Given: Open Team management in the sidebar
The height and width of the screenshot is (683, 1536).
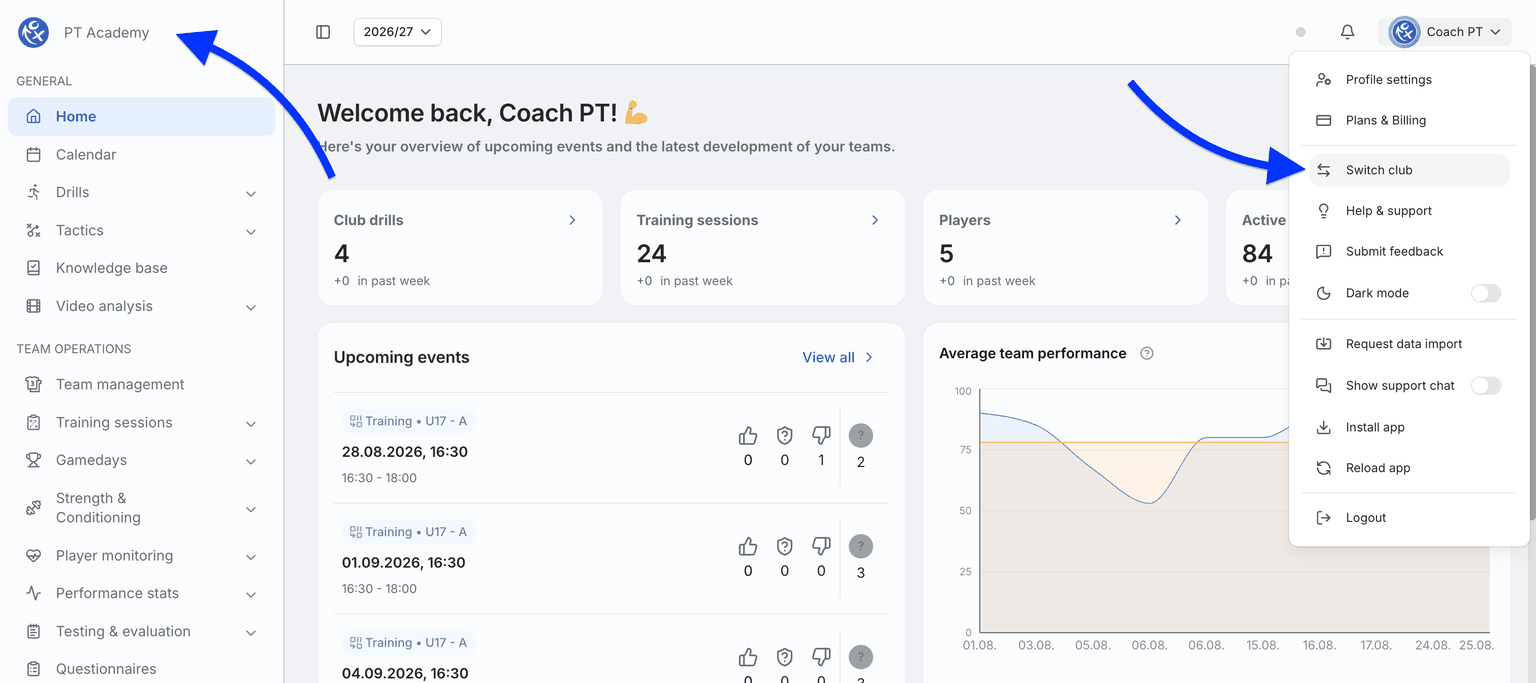Looking at the screenshot, I should coord(141,384).
